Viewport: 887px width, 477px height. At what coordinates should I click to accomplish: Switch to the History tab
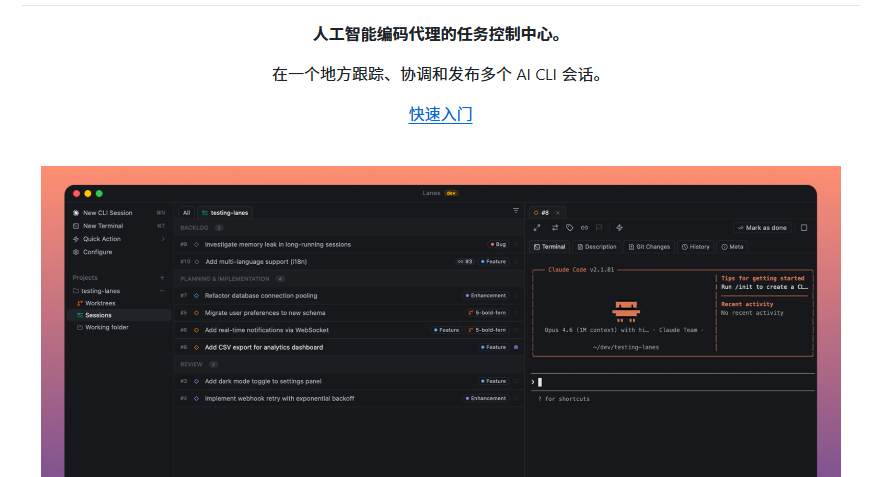[x=696, y=247]
